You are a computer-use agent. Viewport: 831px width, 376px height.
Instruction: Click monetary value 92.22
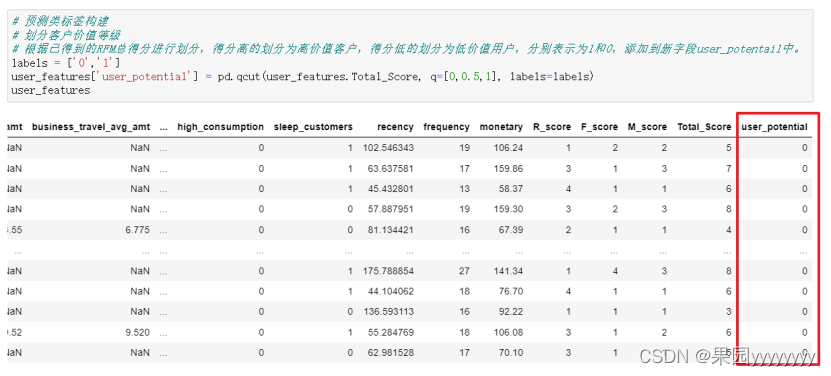[510, 312]
